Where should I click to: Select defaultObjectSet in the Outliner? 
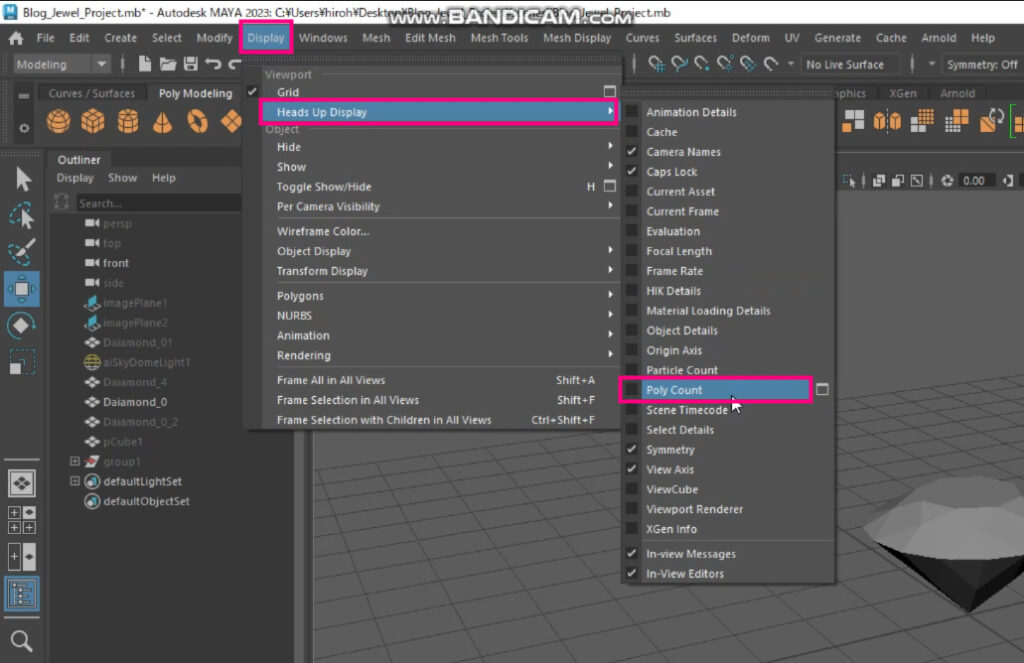click(146, 501)
